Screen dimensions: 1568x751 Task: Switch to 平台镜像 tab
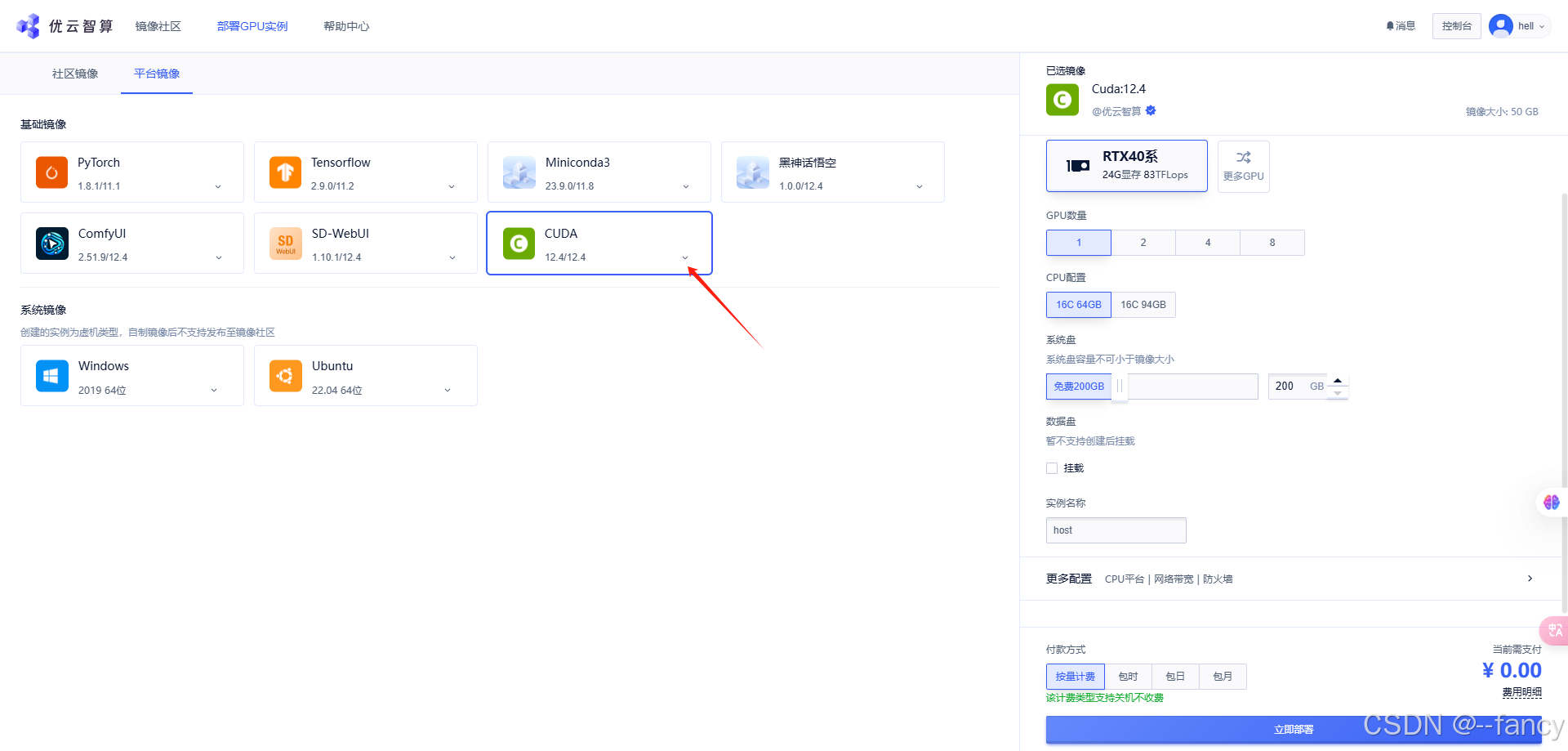157,74
